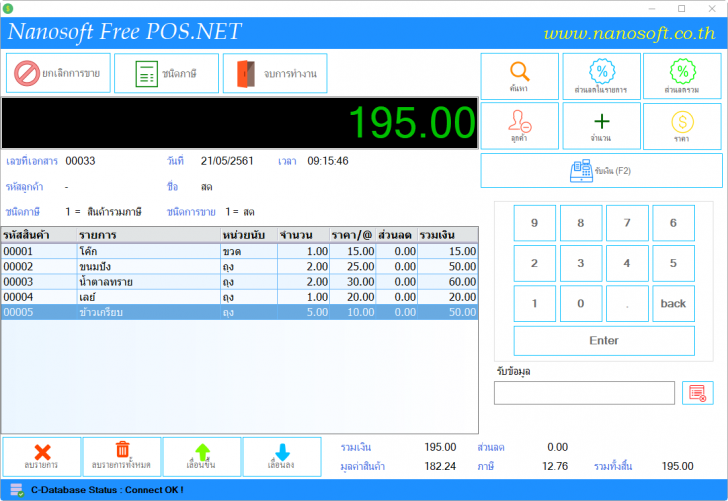
Task: Select the row for item 00004 เลย์
Action: (x=240, y=297)
